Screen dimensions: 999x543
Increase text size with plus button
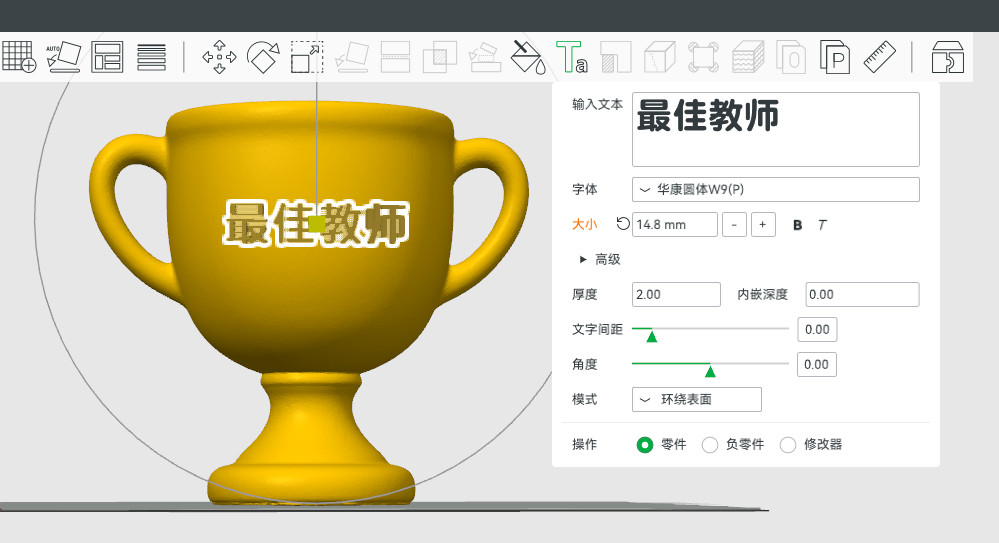(x=763, y=224)
